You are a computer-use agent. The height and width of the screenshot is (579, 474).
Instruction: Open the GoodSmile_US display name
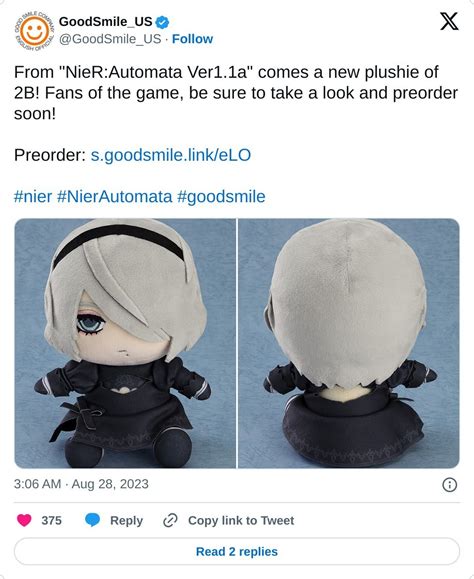click(106, 22)
